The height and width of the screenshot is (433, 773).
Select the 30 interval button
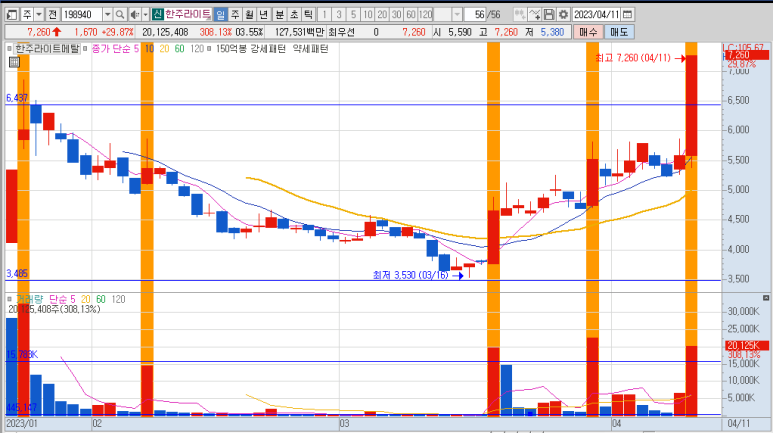[x=396, y=14]
